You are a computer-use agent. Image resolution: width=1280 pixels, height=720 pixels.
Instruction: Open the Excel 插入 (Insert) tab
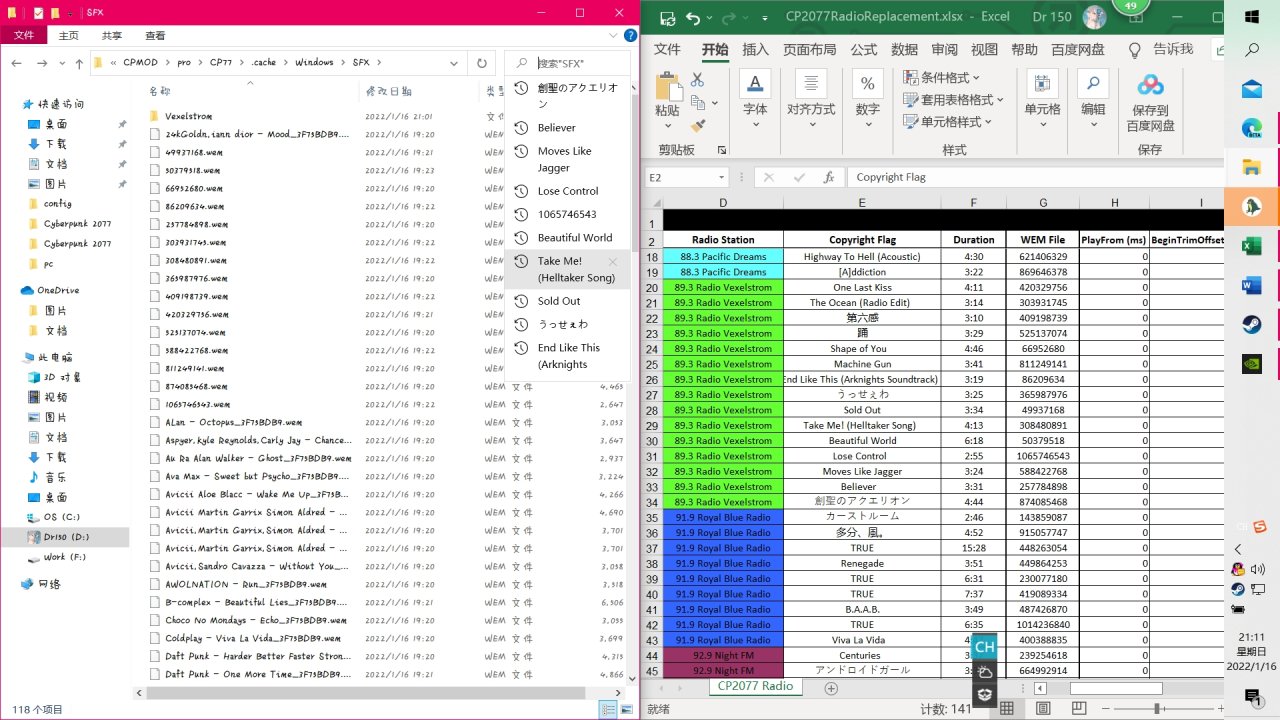(756, 49)
